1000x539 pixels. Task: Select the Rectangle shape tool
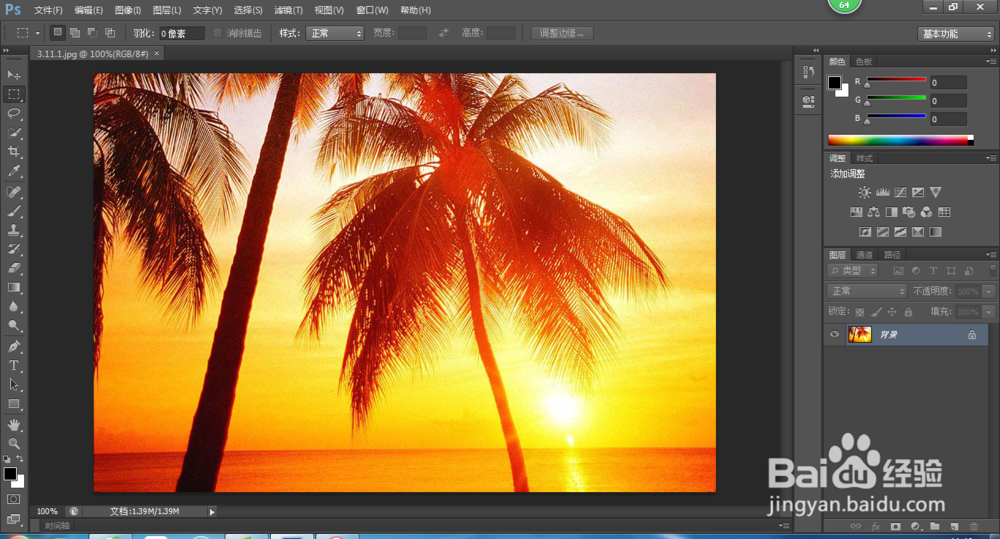tap(13, 404)
